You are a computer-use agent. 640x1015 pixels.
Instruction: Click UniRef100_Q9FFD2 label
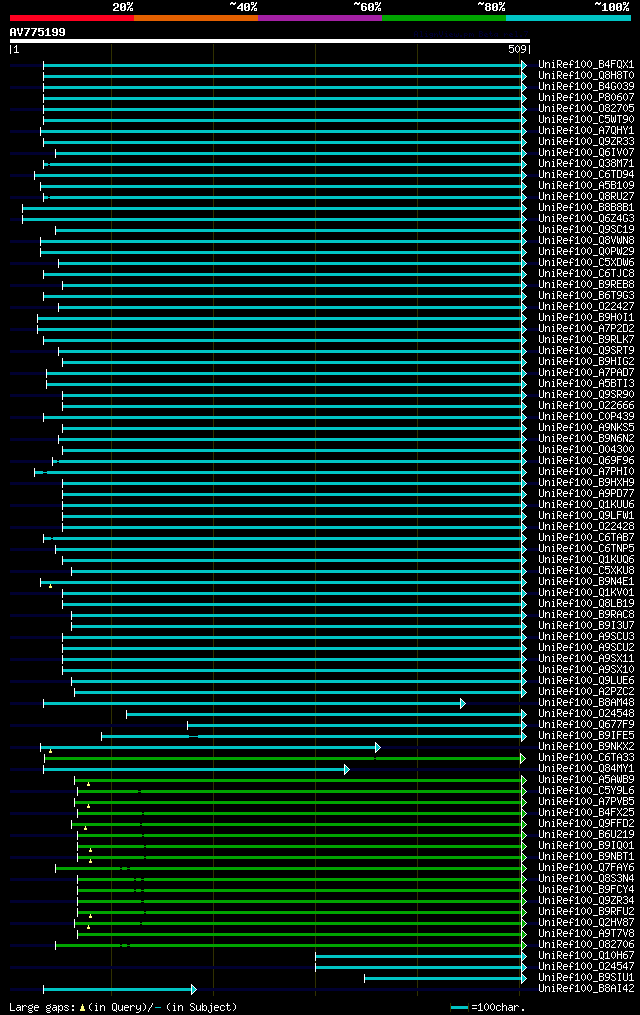pos(586,824)
